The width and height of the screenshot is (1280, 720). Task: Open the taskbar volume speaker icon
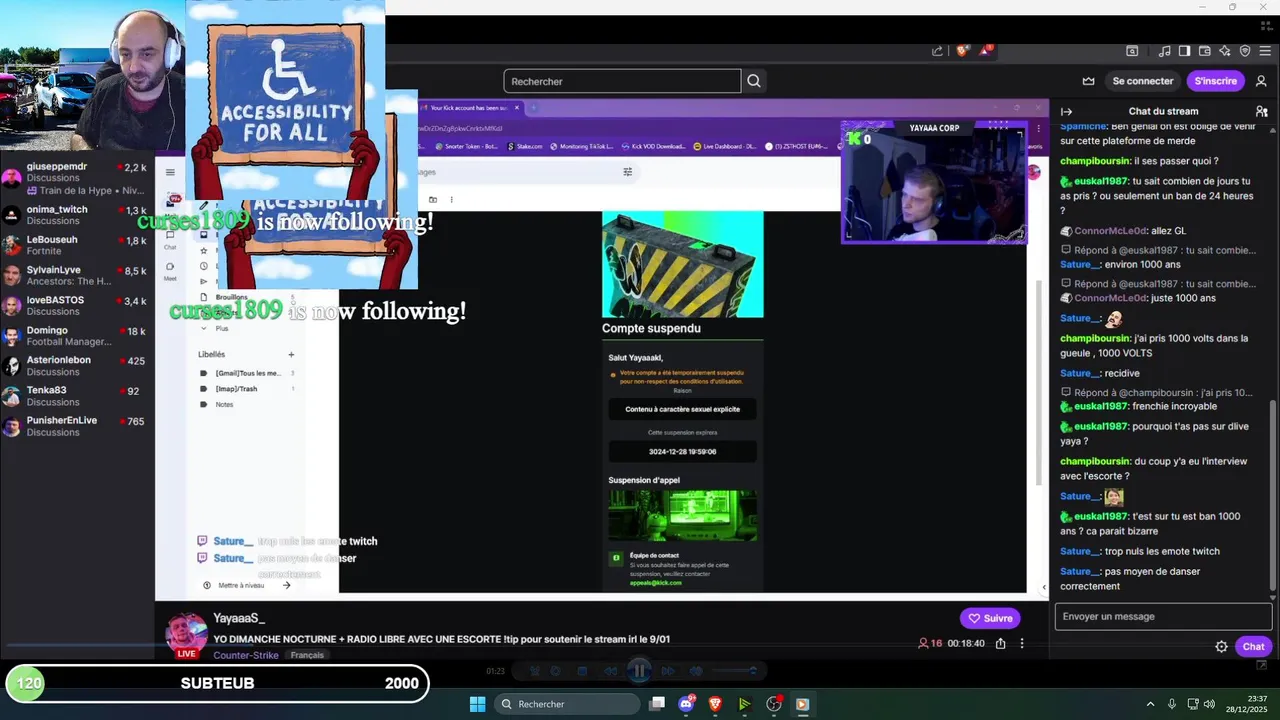click(1209, 704)
